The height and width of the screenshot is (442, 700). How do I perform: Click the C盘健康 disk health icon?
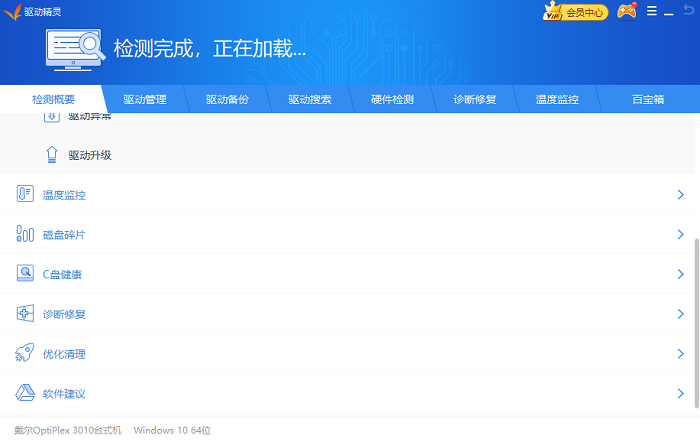pyautogui.click(x=25, y=274)
